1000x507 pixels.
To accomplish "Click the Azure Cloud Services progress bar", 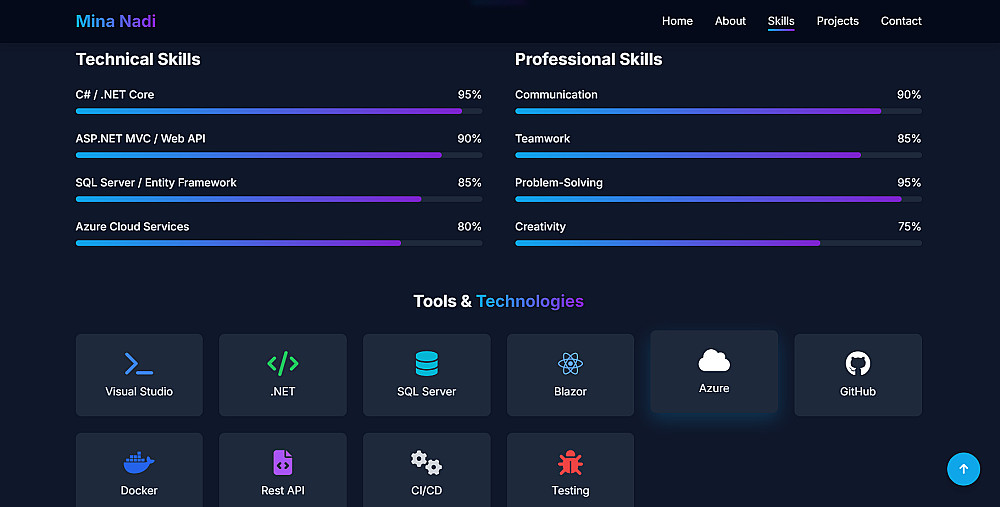I will click(279, 243).
